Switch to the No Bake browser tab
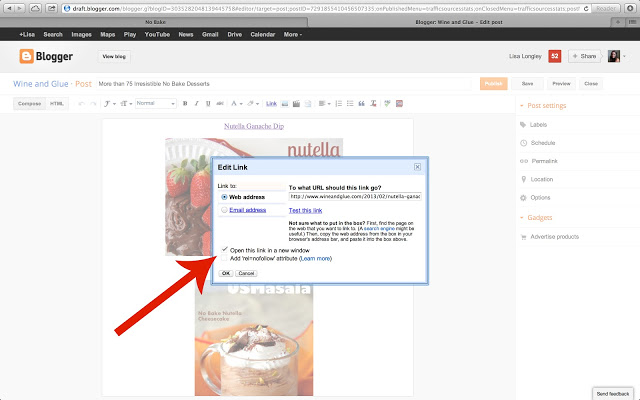Viewport: 640px width, 400px height. pyautogui.click(x=155, y=22)
